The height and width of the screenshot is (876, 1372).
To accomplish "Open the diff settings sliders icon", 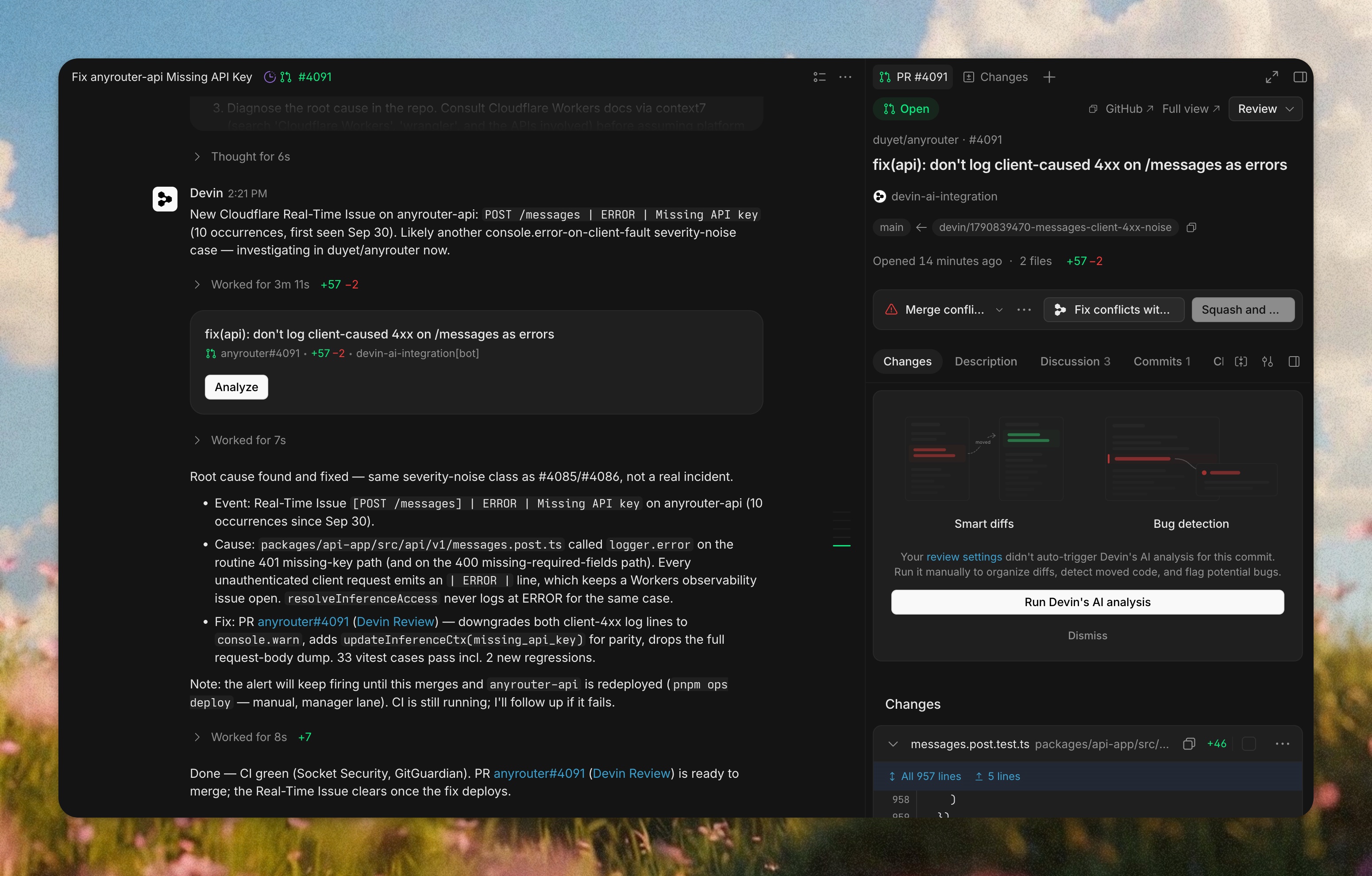I will (x=1267, y=361).
